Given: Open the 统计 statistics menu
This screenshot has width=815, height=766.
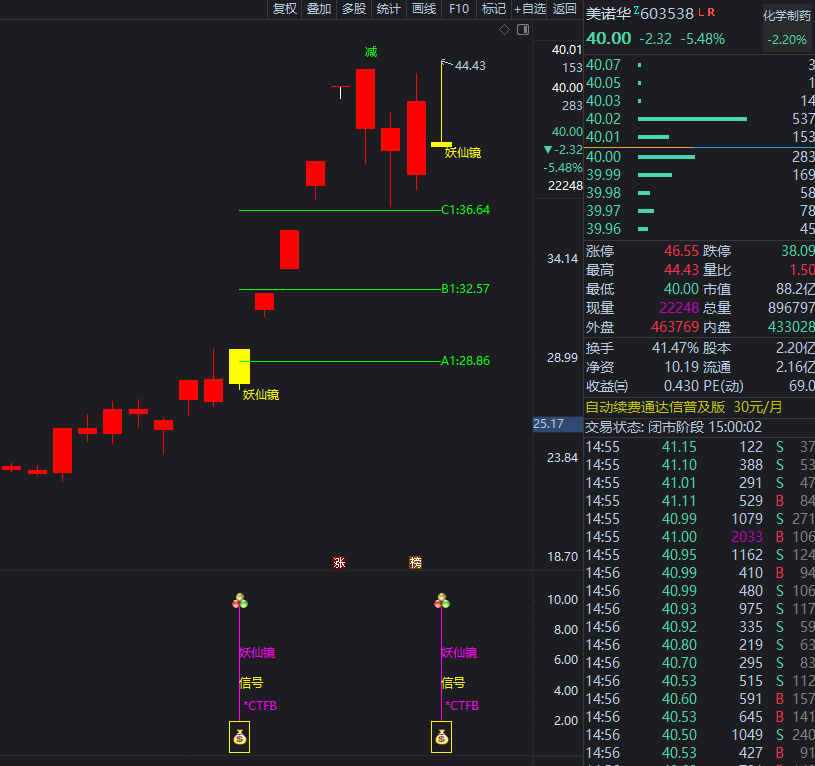Looking at the screenshot, I should pos(389,9).
